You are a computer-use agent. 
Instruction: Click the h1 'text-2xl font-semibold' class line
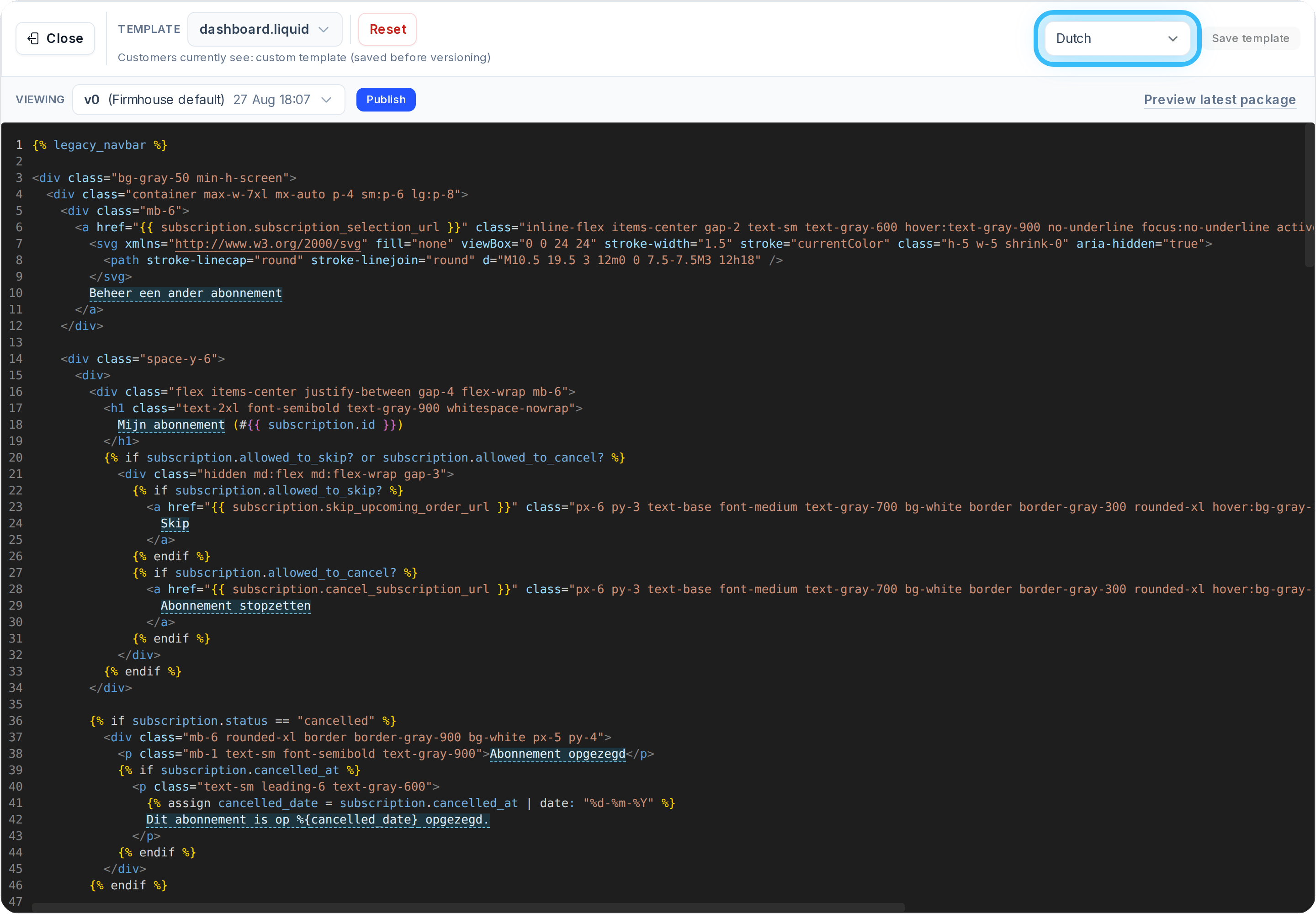coord(343,408)
